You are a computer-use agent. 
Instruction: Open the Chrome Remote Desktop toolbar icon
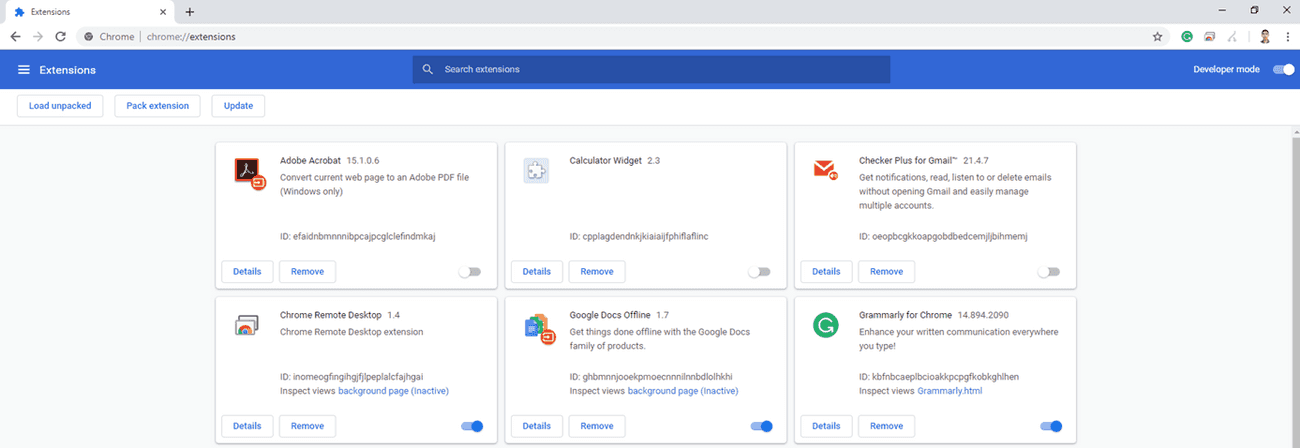(x=1210, y=36)
